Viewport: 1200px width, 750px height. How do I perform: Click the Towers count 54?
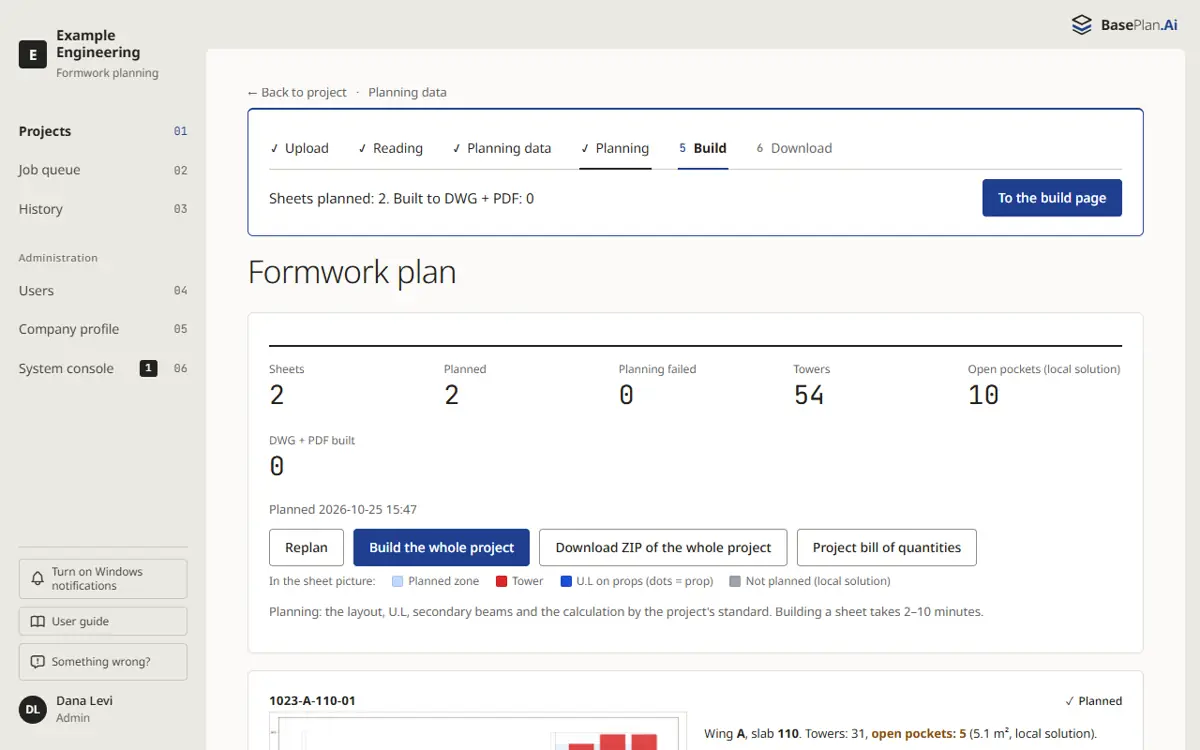[809, 395]
